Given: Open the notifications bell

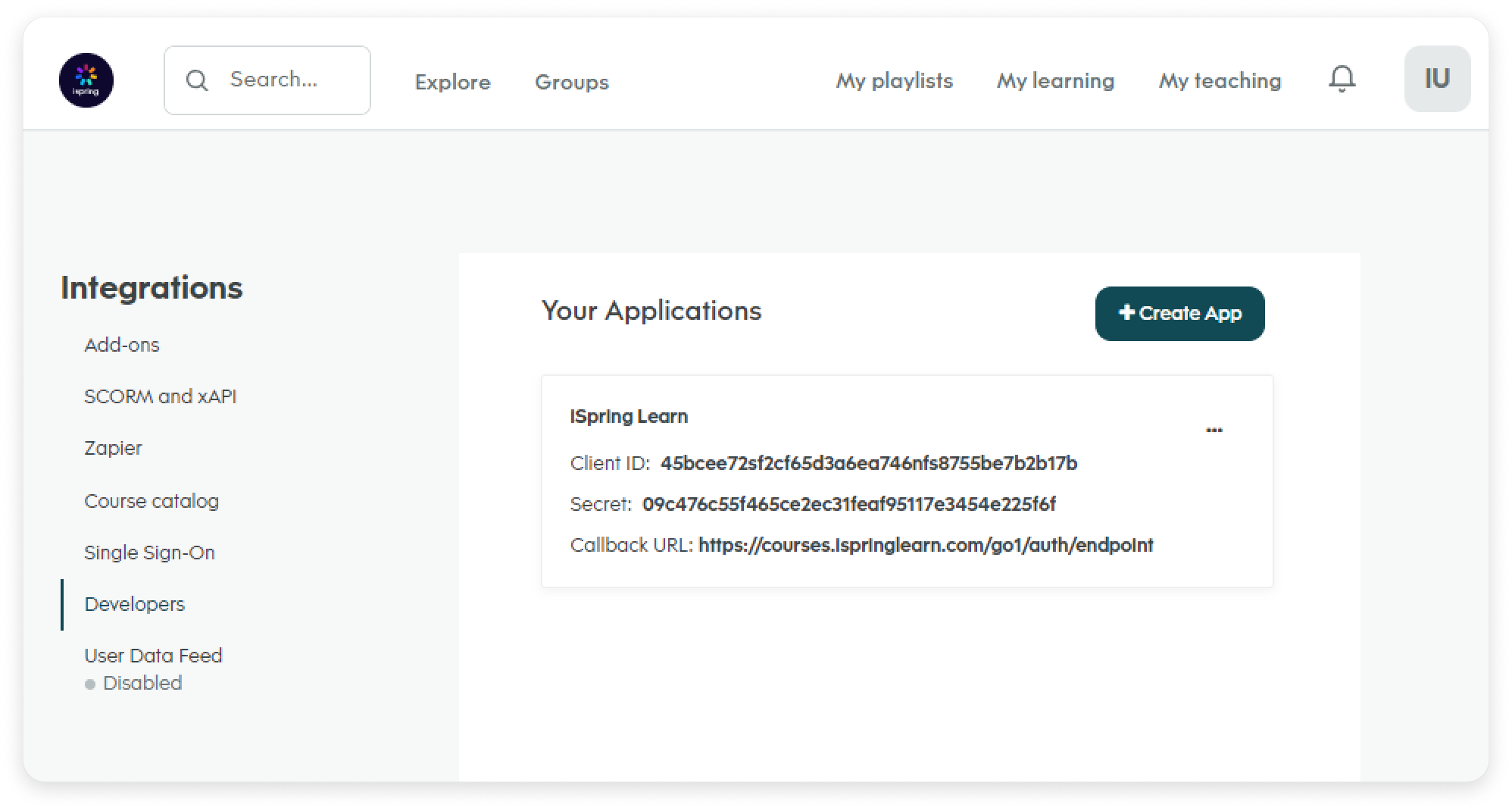Looking at the screenshot, I should (1342, 79).
